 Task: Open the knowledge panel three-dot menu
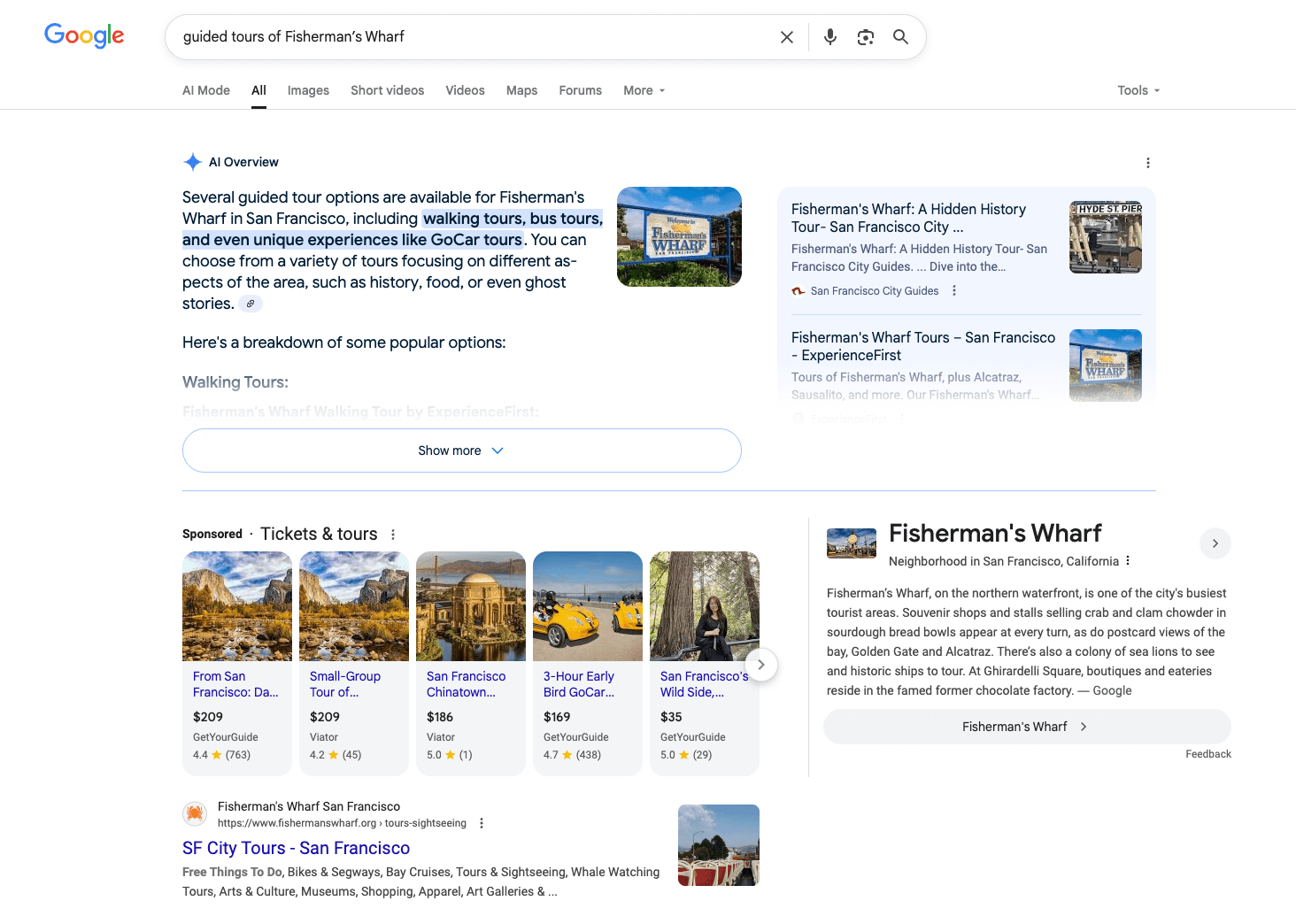pyautogui.click(x=1128, y=560)
